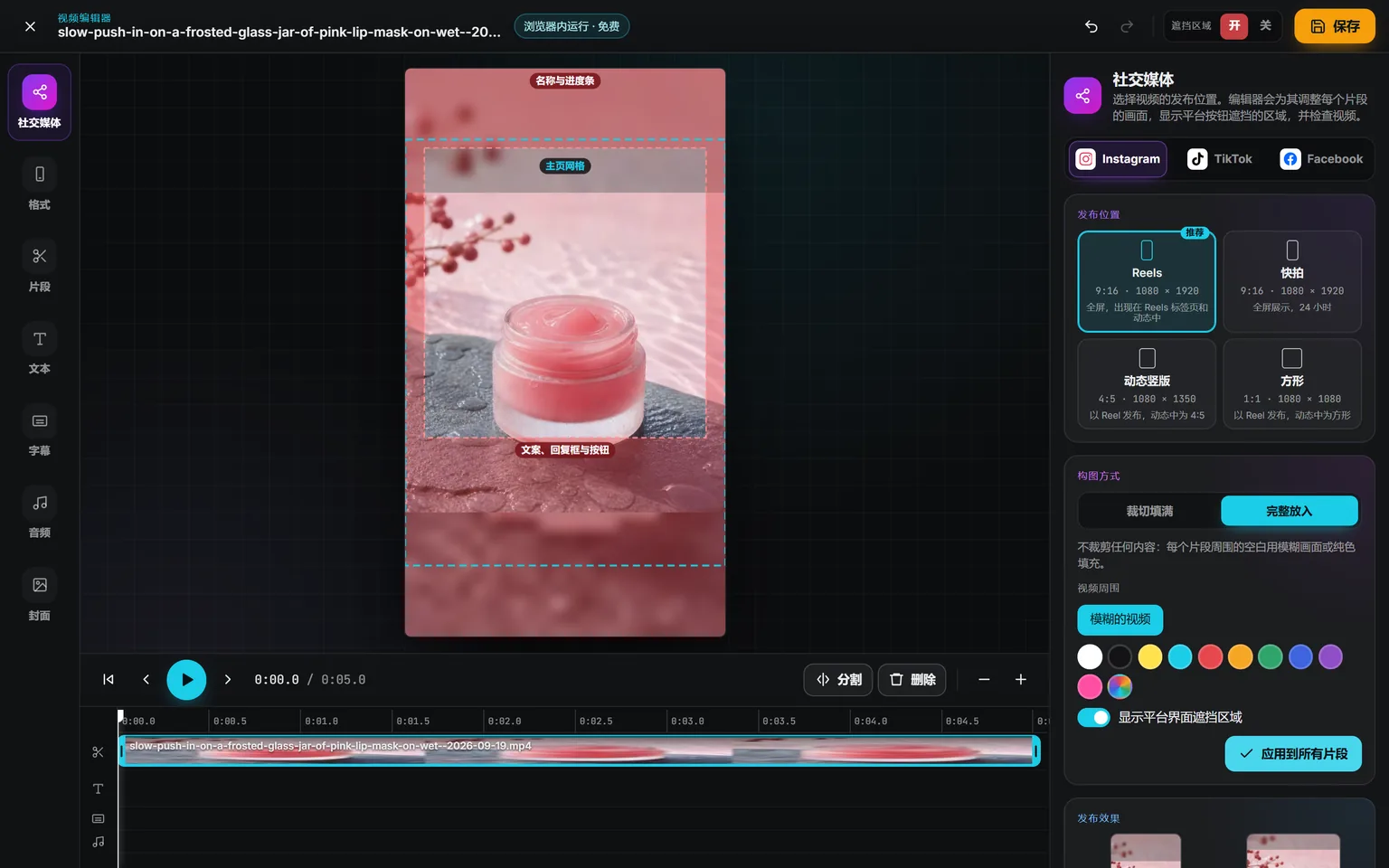Turn 遮挡区域 off with 关
1389x868 pixels.
click(1266, 26)
